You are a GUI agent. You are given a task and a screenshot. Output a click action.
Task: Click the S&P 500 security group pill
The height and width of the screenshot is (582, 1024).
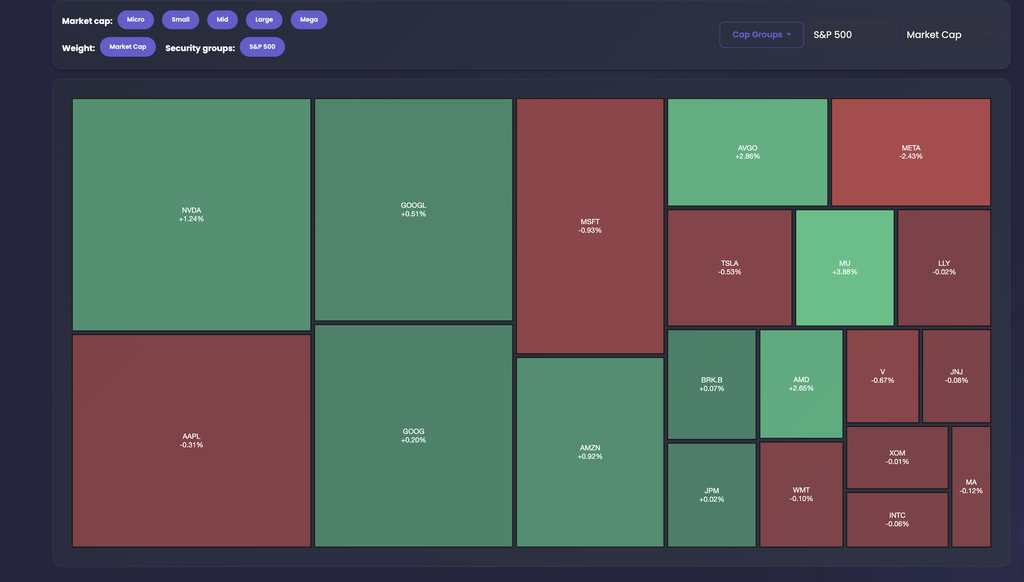point(262,47)
